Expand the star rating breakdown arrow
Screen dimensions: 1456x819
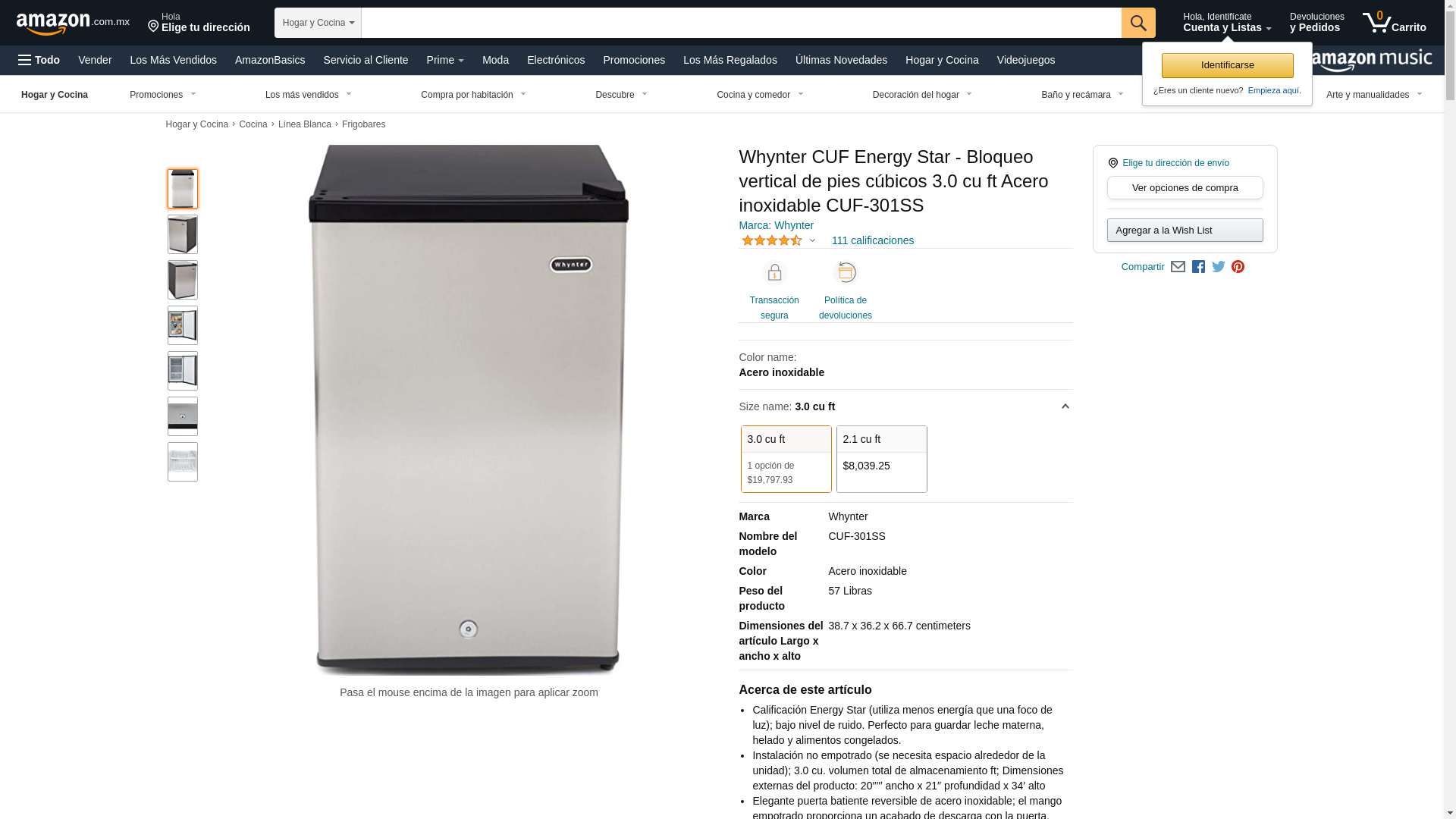pyautogui.click(x=812, y=241)
